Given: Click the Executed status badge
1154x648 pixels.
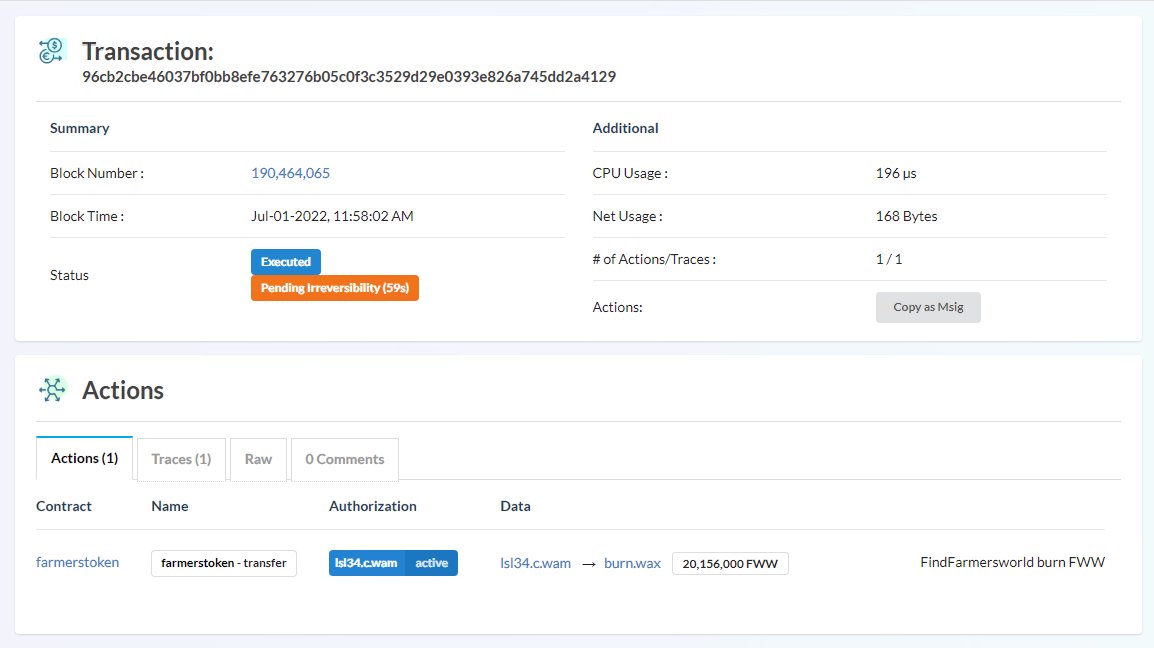Looking at the screenshot, I should (286, 261).
